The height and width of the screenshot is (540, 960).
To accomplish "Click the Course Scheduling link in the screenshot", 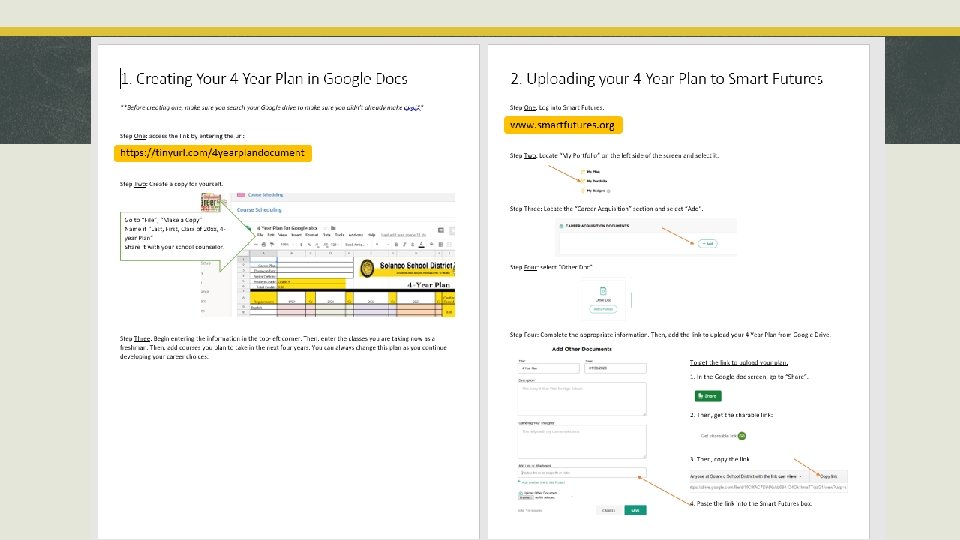I will (x=259, y=210).
